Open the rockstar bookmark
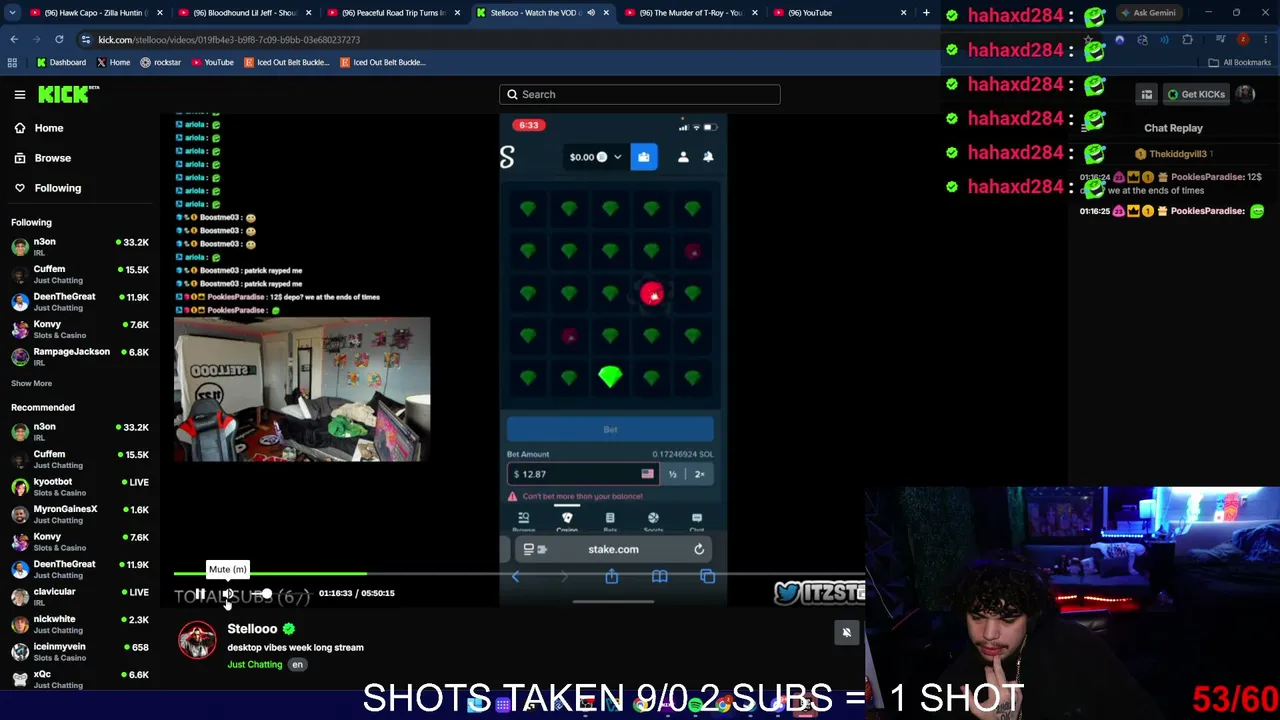Screen dimensions: 1280x720 click(x=160, y=62)
